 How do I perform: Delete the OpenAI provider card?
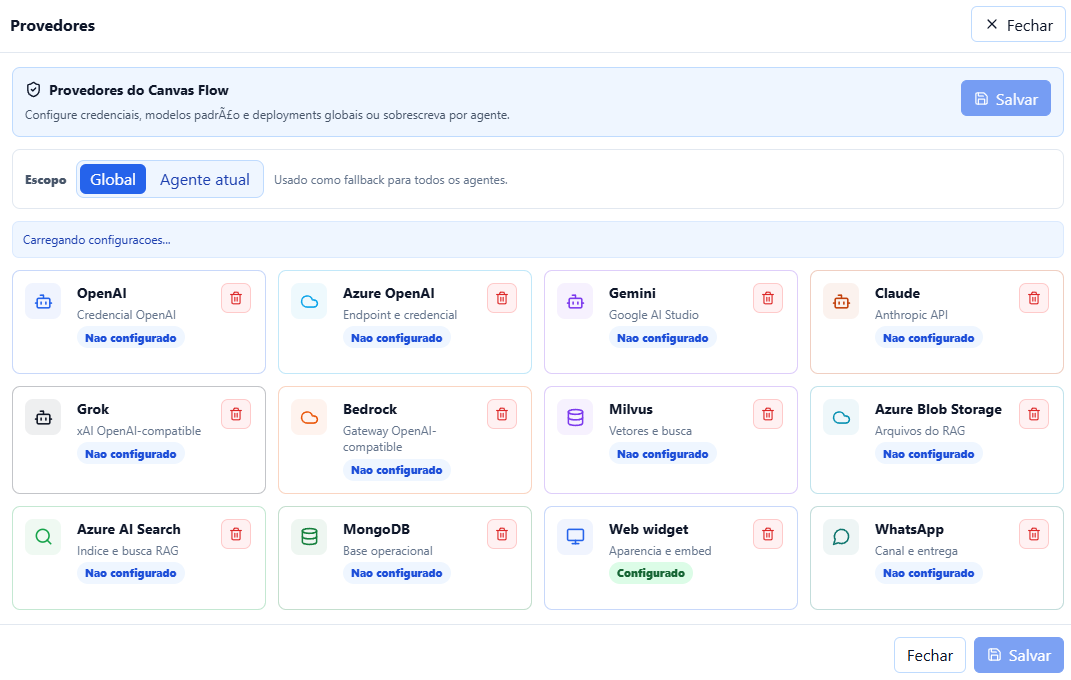click(236, 298)
